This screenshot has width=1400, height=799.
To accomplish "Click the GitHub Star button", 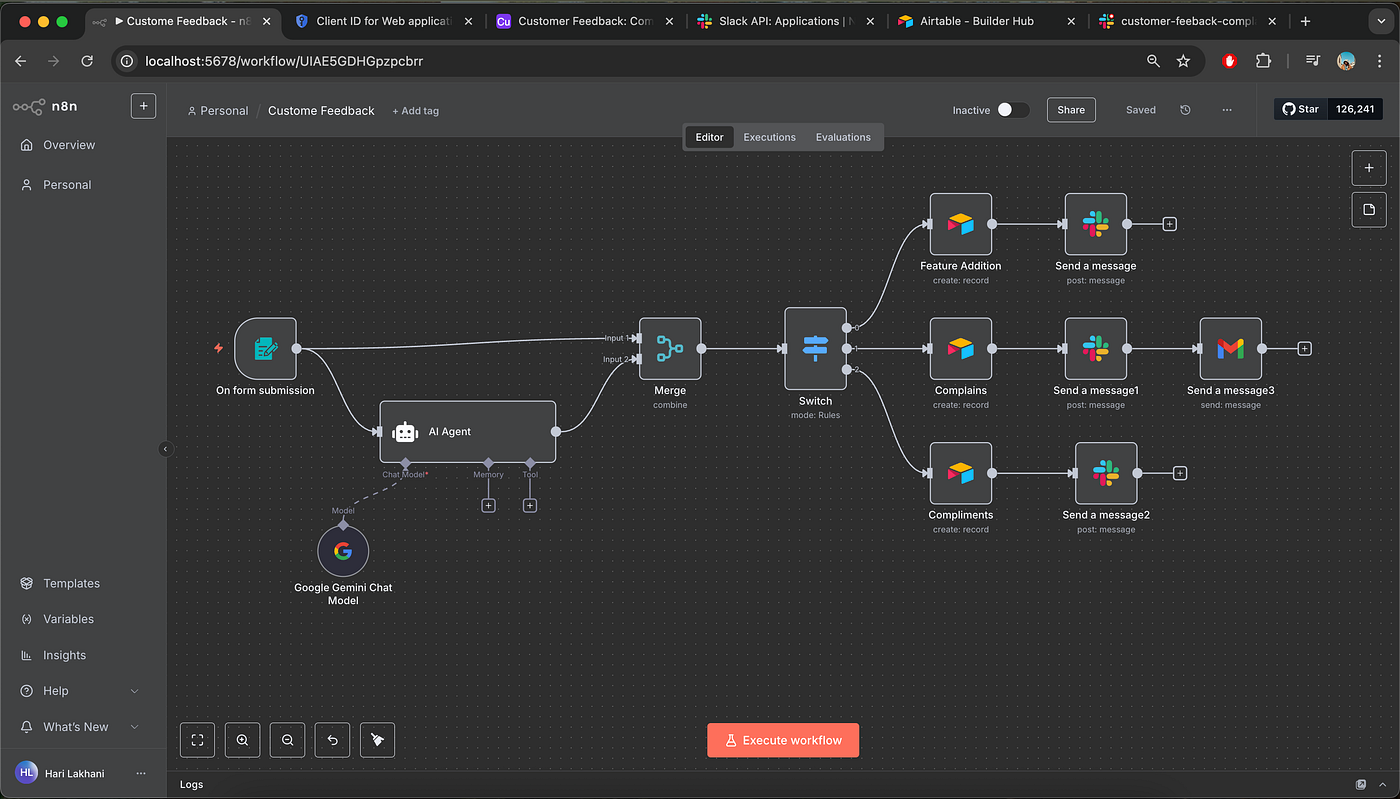I will (1300, 109).
